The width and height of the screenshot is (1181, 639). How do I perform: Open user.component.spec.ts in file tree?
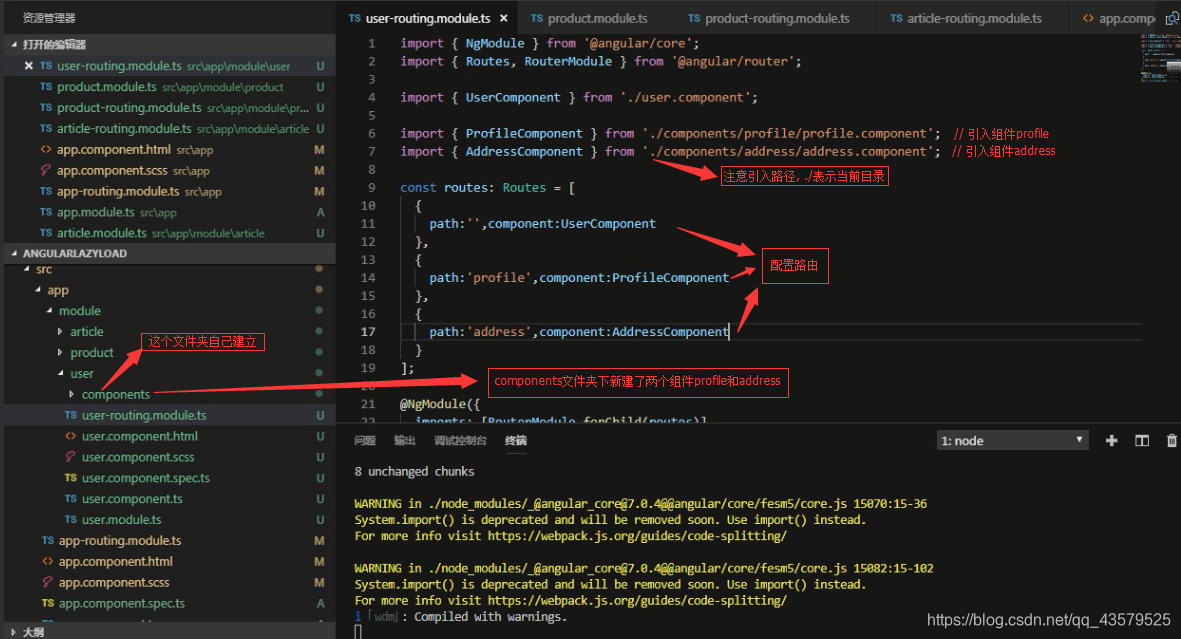169,478
